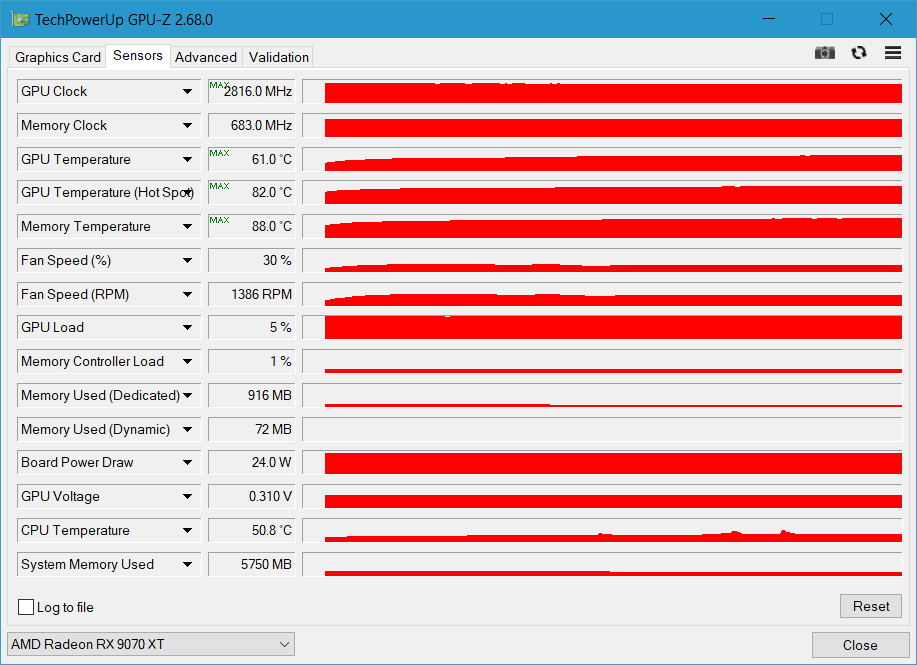This screenshot has height=665, width=917.
Task: Click the CPU Temperature history graph
Action: click(602, 530)
